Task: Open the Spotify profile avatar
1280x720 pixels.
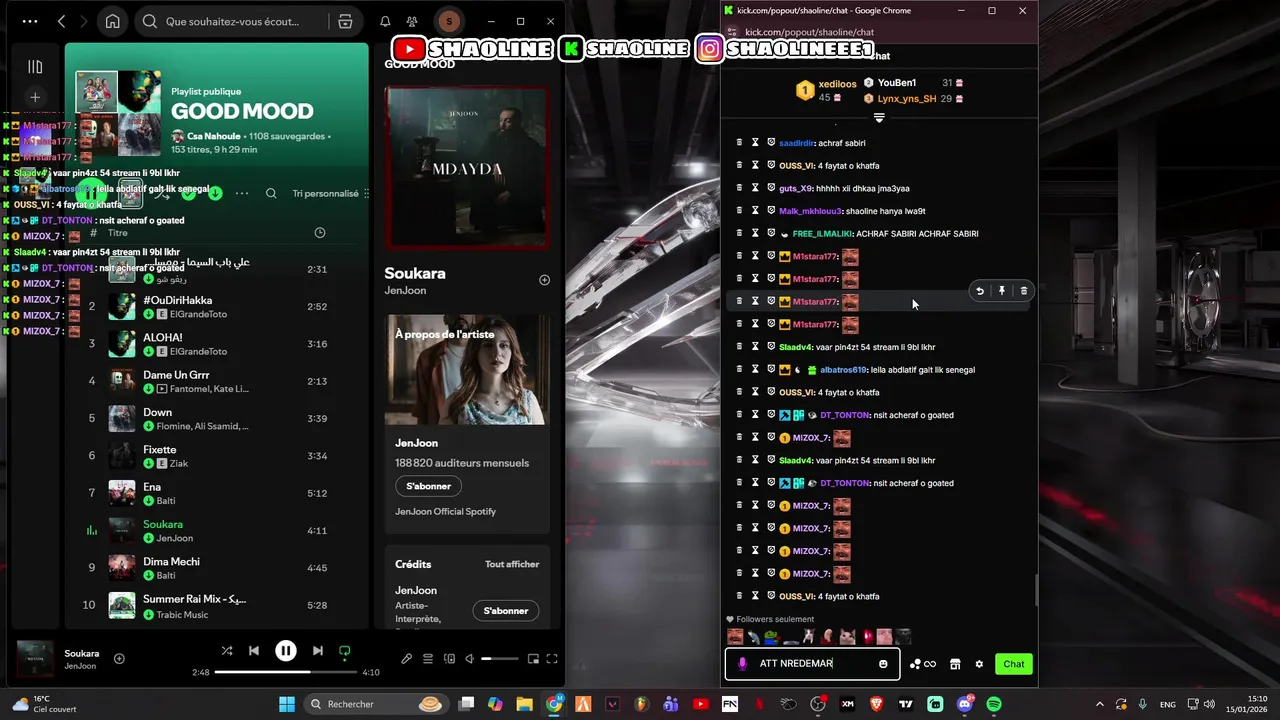Action: (x=449, y=21)
